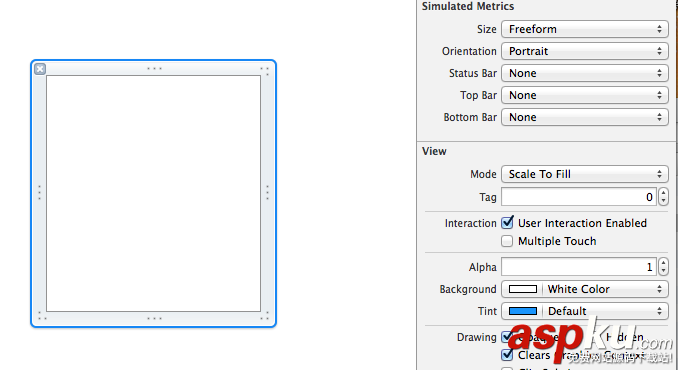Open the Status Bar dropdown
This screenshot has width=678, height=370.
(x=585, y=73)
